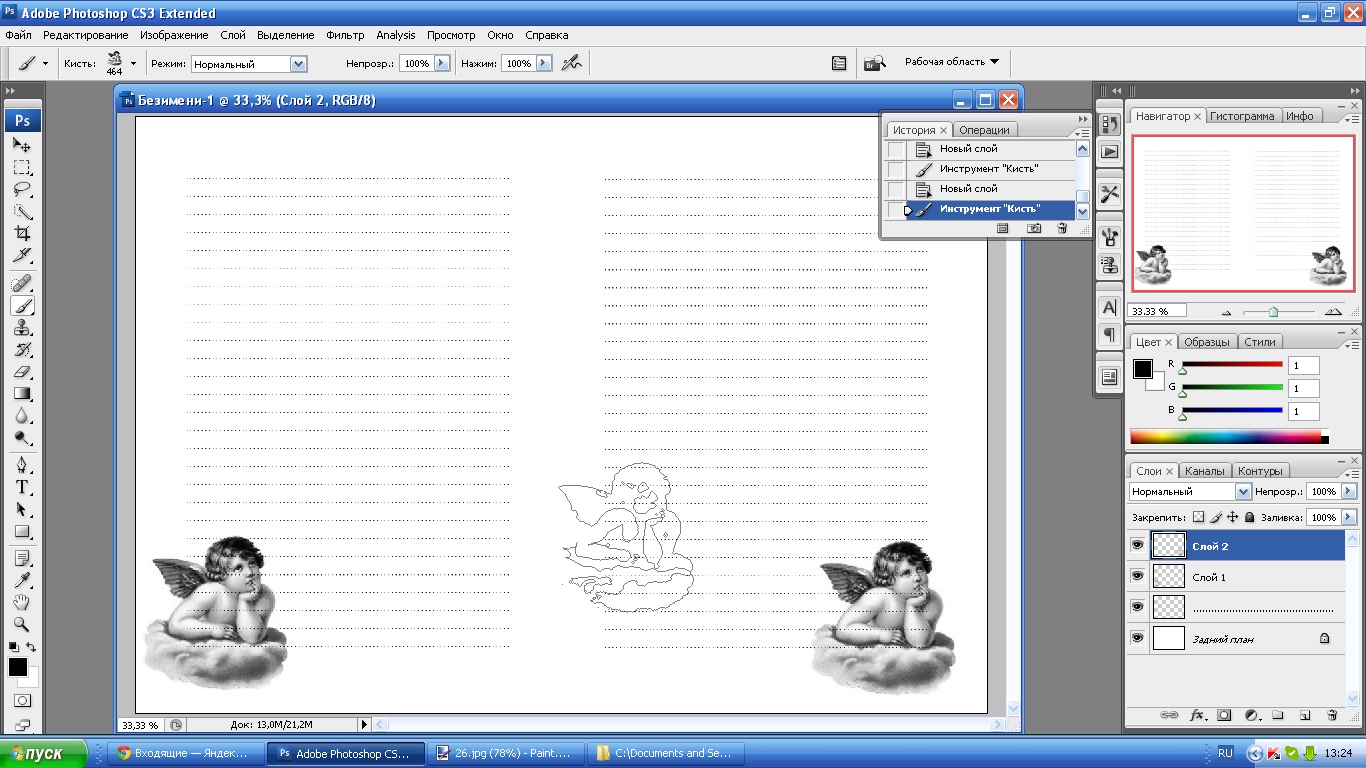Hide the Задний план layer

[x=1137, y=638]
